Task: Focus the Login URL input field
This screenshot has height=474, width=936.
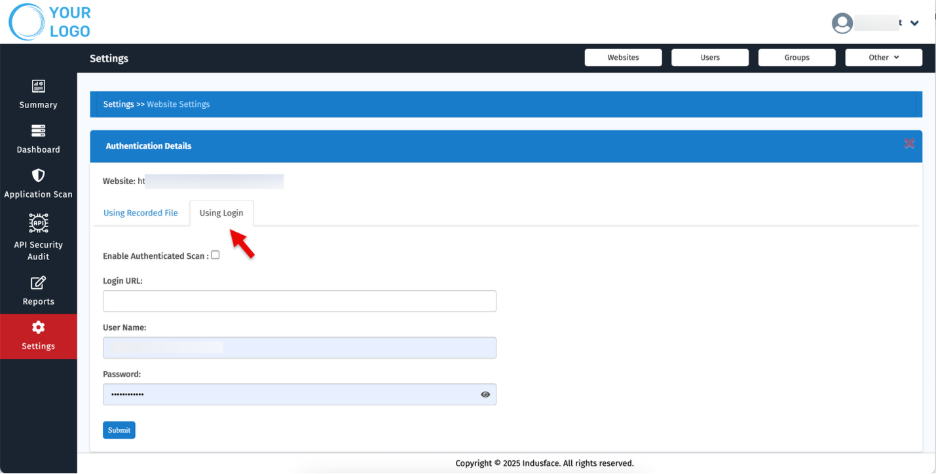Action: [300, 301]
